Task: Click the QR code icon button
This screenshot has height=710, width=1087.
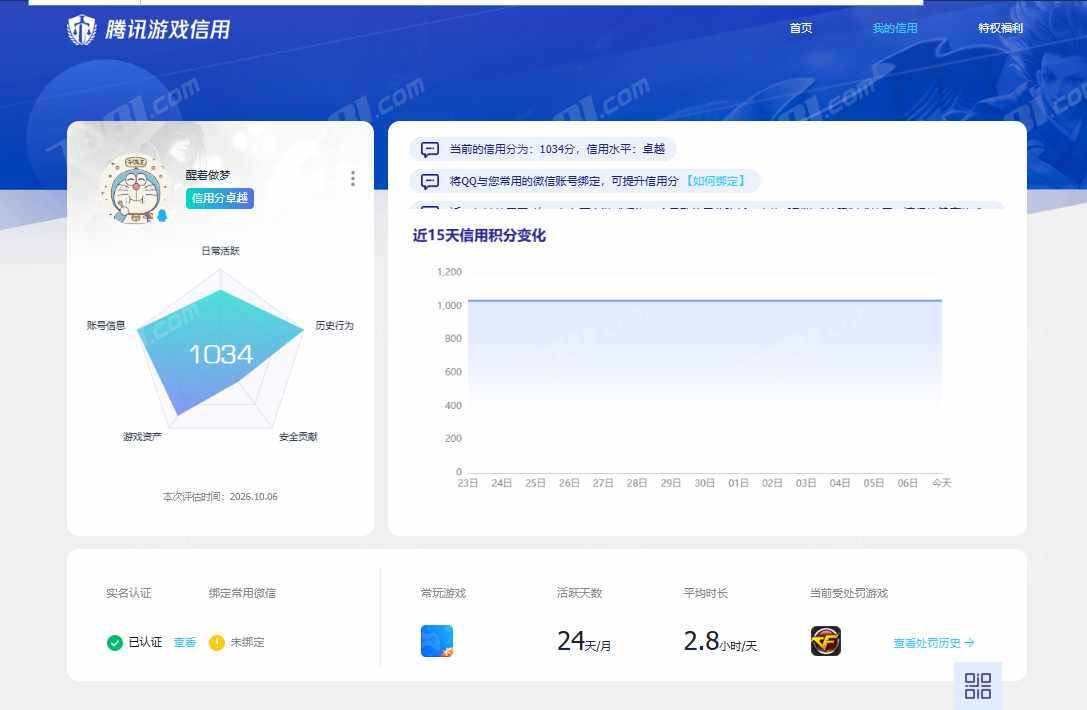Action: pos(977,686)
